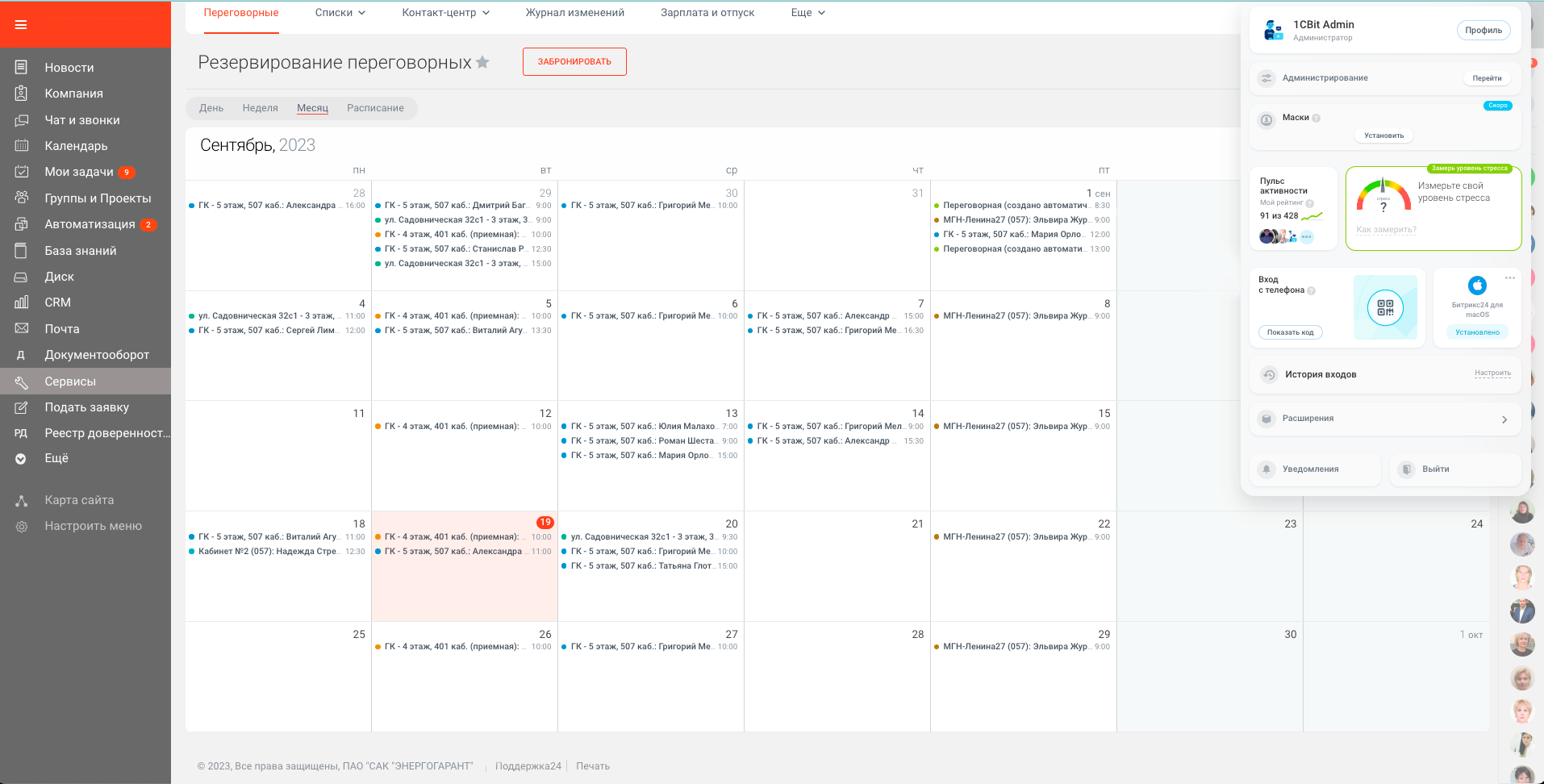
Task: Mark page as favorite with the star icon
Action: [482, 62]
